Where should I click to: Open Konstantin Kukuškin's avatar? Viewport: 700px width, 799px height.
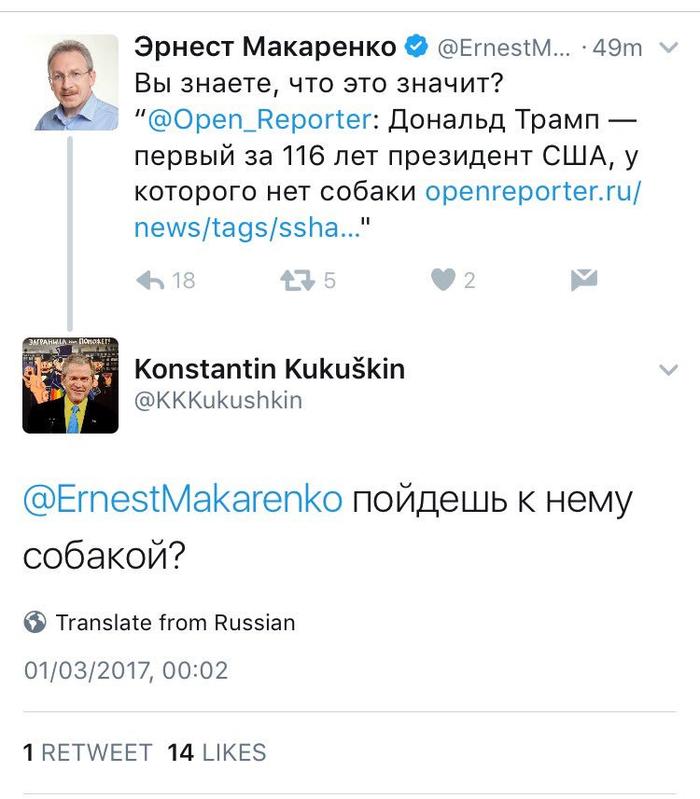coord(70,385)
